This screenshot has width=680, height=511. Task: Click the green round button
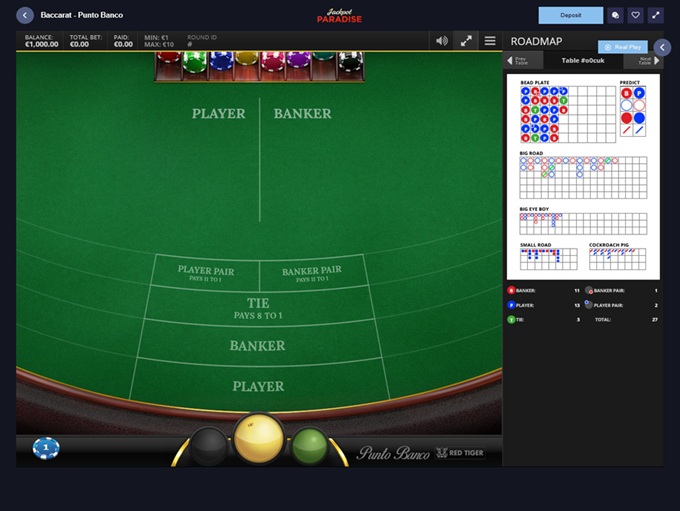click(x=309, y=445)
